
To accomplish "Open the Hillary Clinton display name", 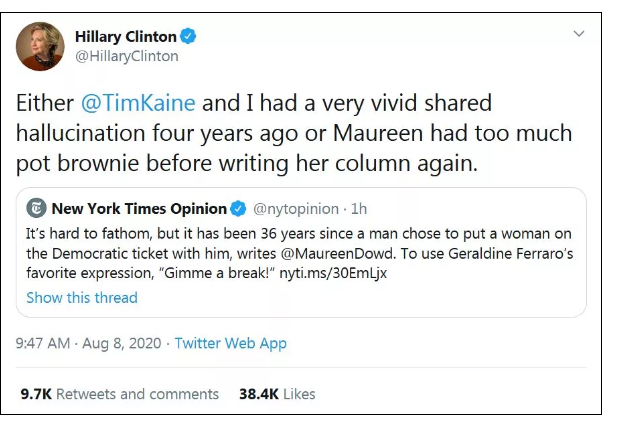I will [x=126, y=37].
